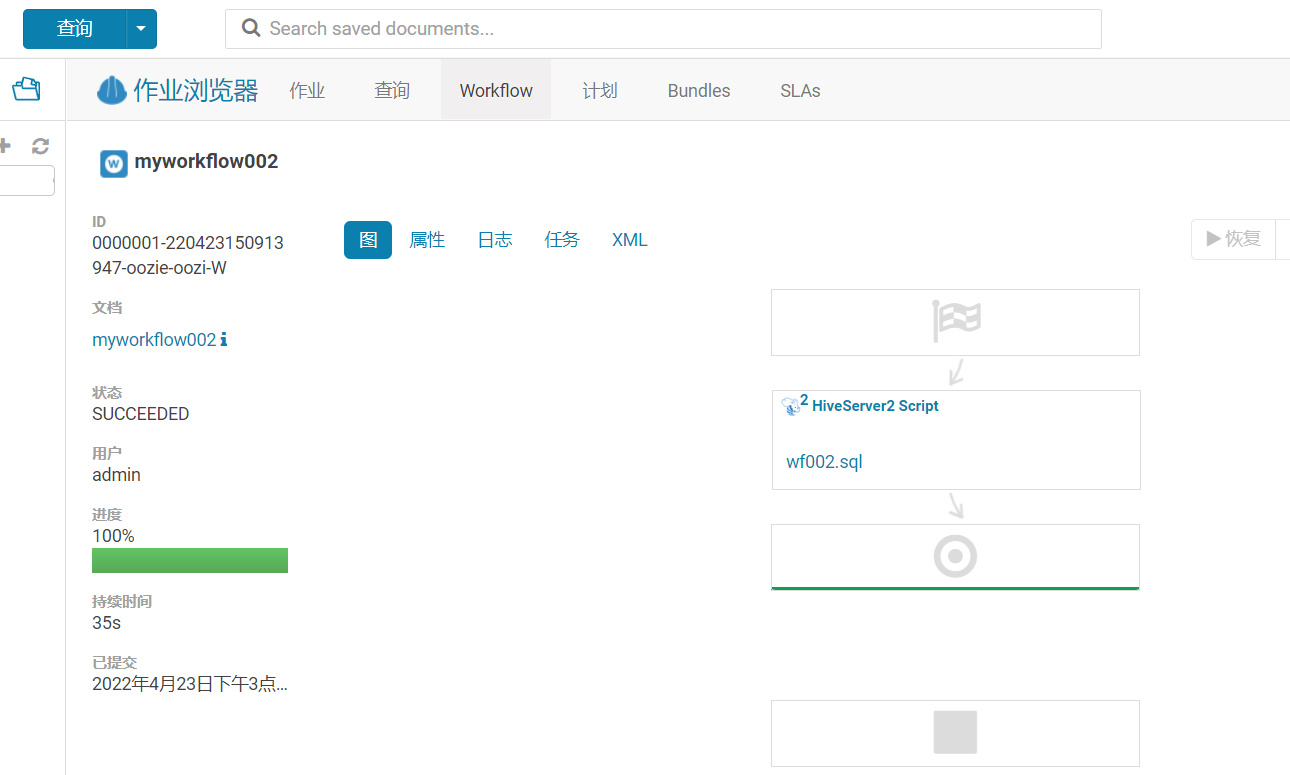Click the workflow ID text 0000001-220423150913

(x=188, y=243)
